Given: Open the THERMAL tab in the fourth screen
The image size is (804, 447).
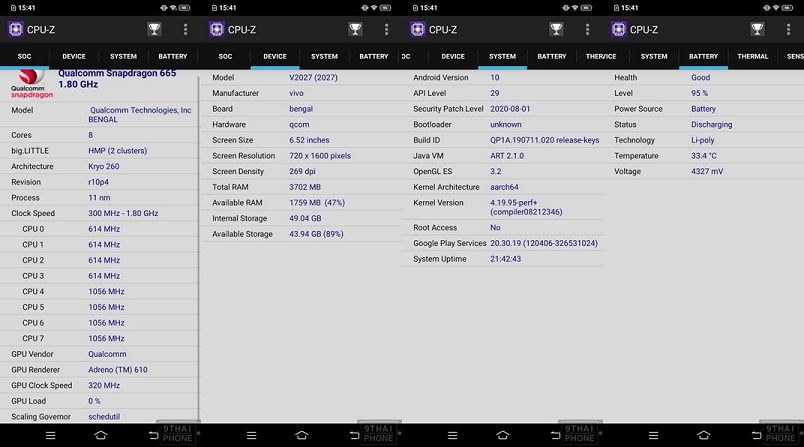Looking at the screenshot, I should point(753,56).
